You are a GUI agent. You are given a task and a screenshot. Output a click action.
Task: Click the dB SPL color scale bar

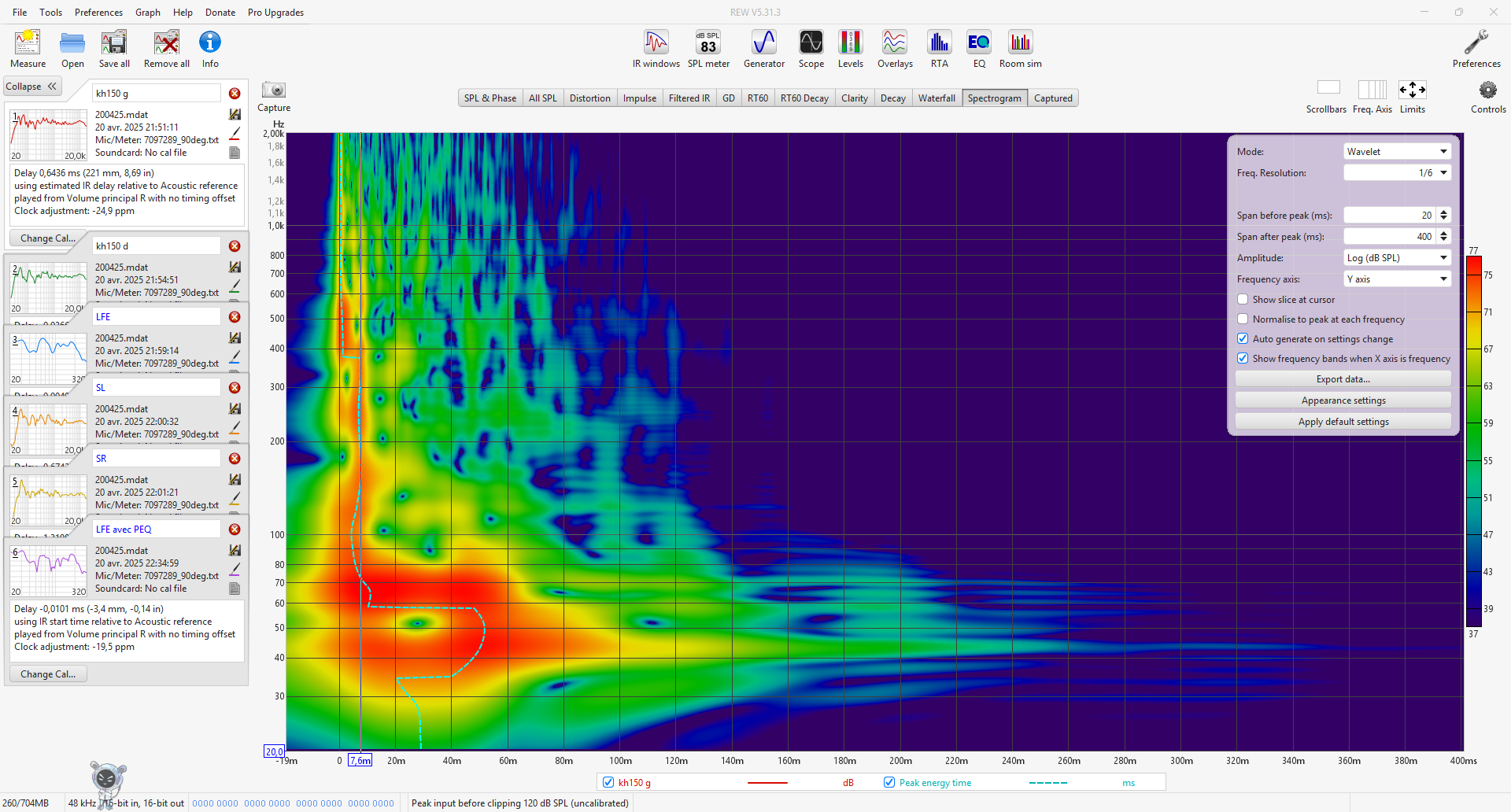pos(1474,441)
